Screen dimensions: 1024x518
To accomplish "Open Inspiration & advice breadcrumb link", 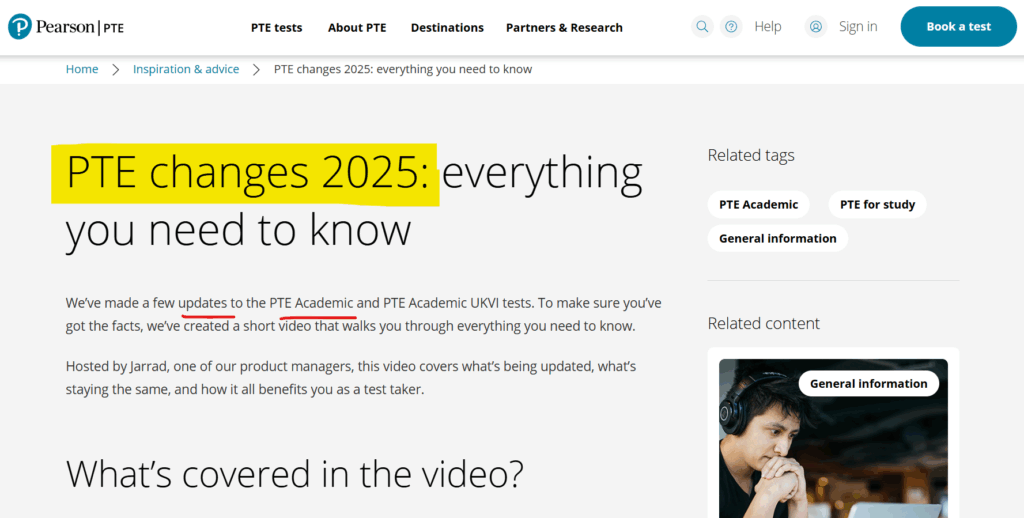I will [x=186, y=69].
